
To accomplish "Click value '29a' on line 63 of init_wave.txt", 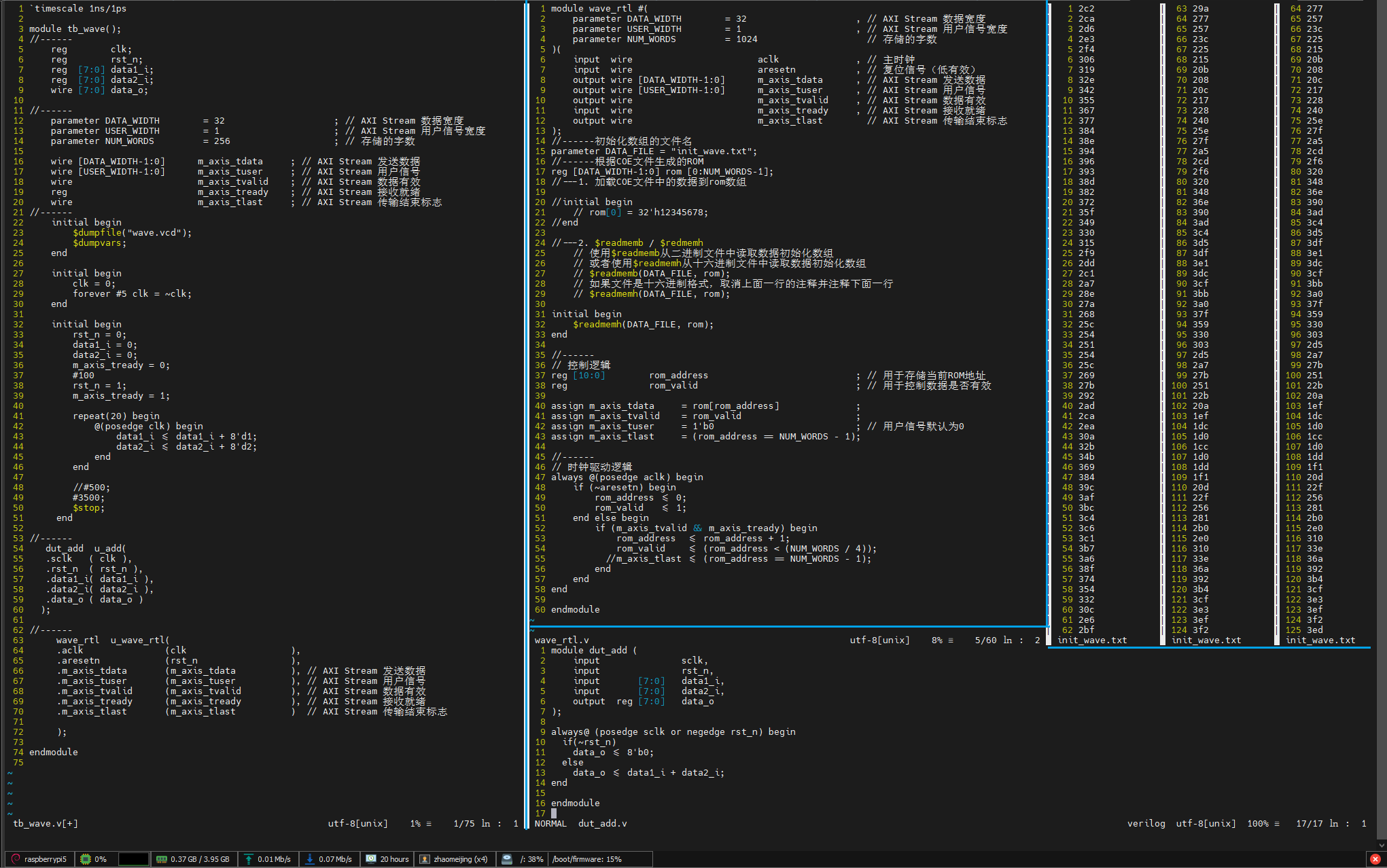I will click(1201, 8).
